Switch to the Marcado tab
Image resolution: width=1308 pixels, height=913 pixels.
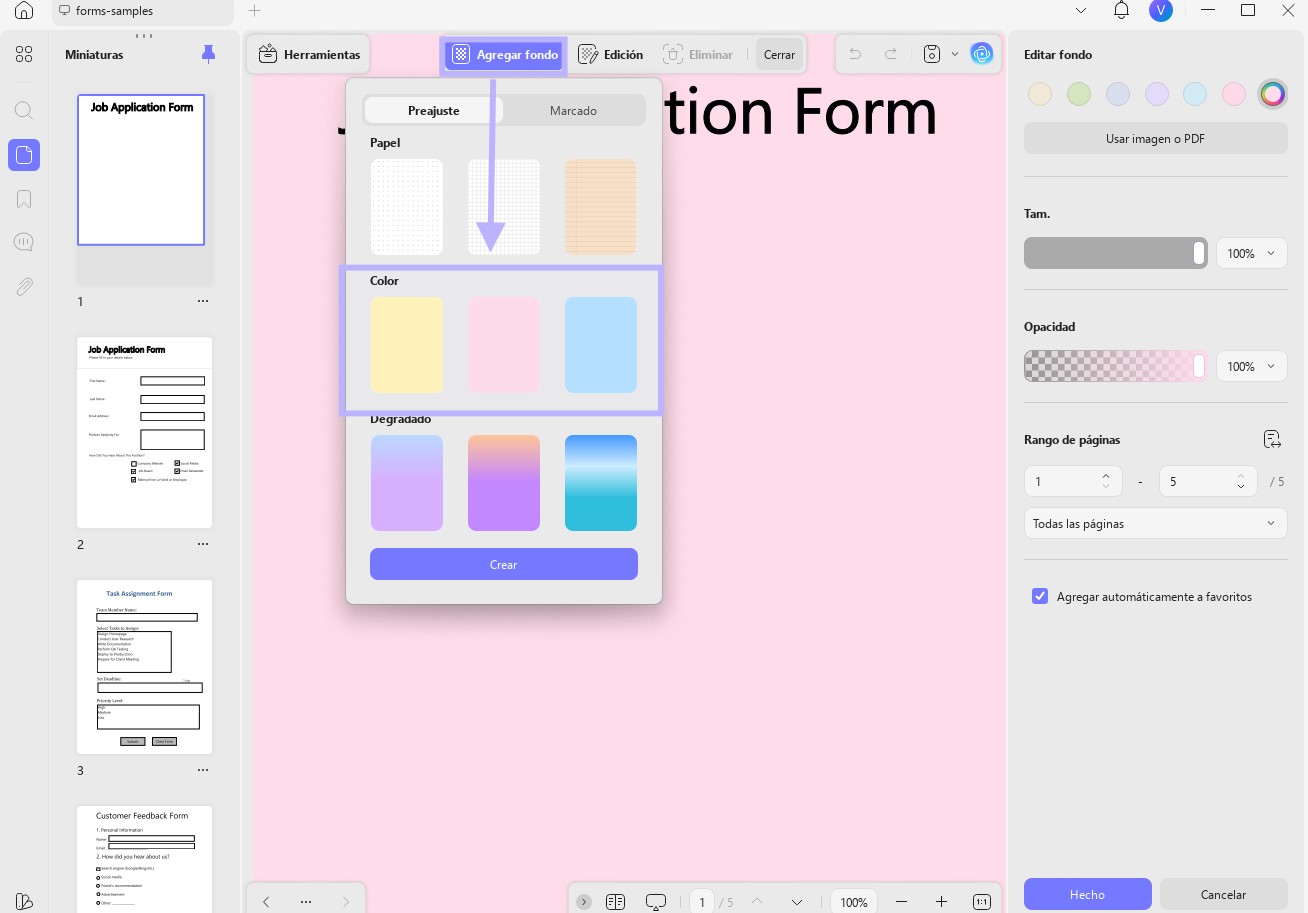coord(573,110)
